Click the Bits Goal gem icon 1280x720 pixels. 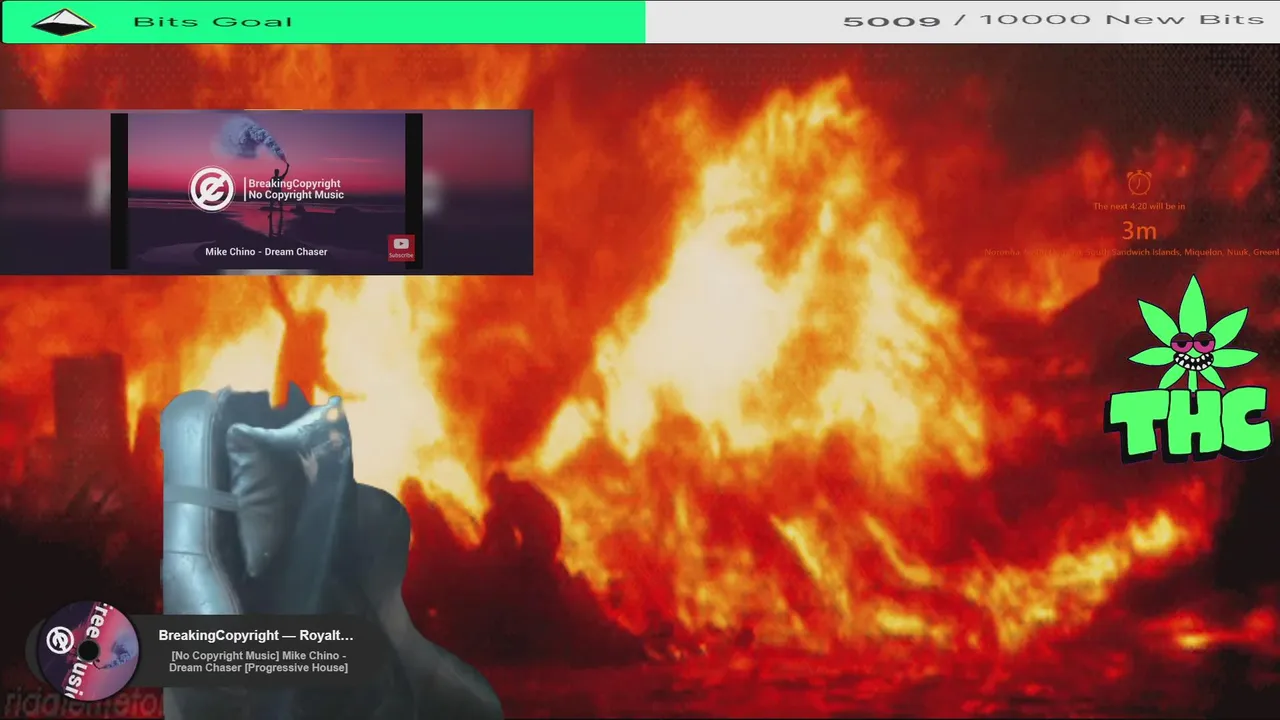click(63, 21)
